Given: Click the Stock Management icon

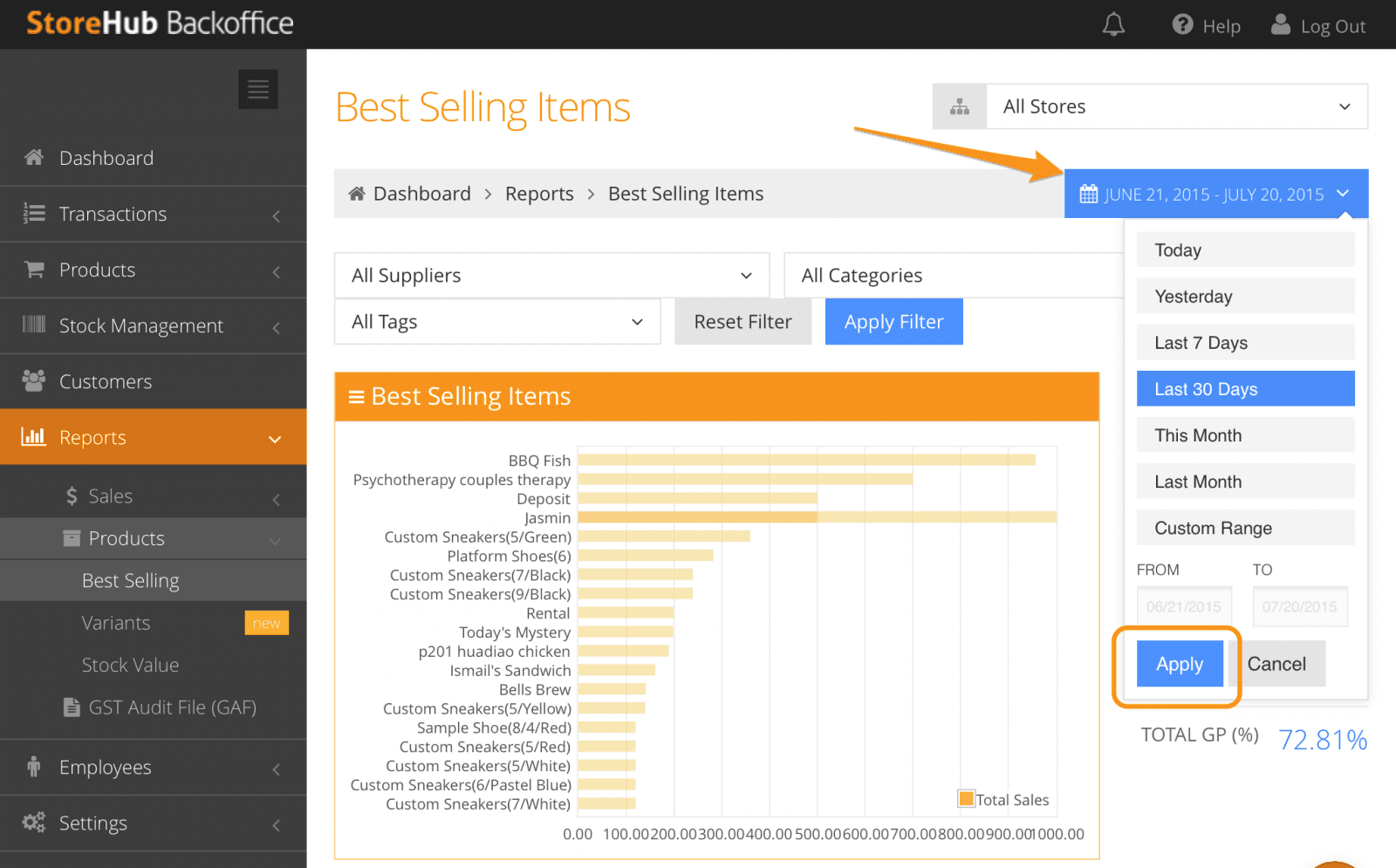Looking at the screenshot, I should 34,325.
